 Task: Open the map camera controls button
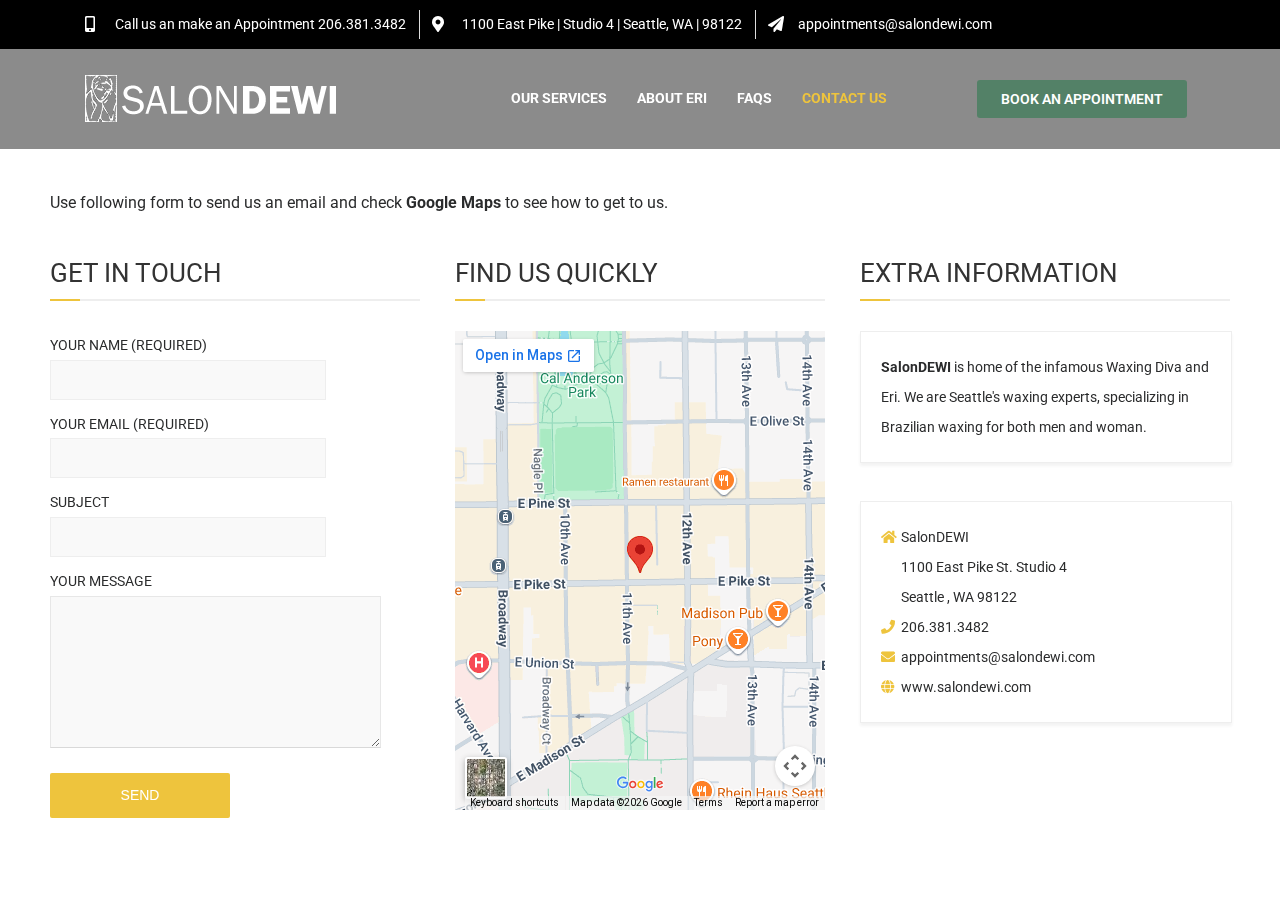(x=795, y=766)
